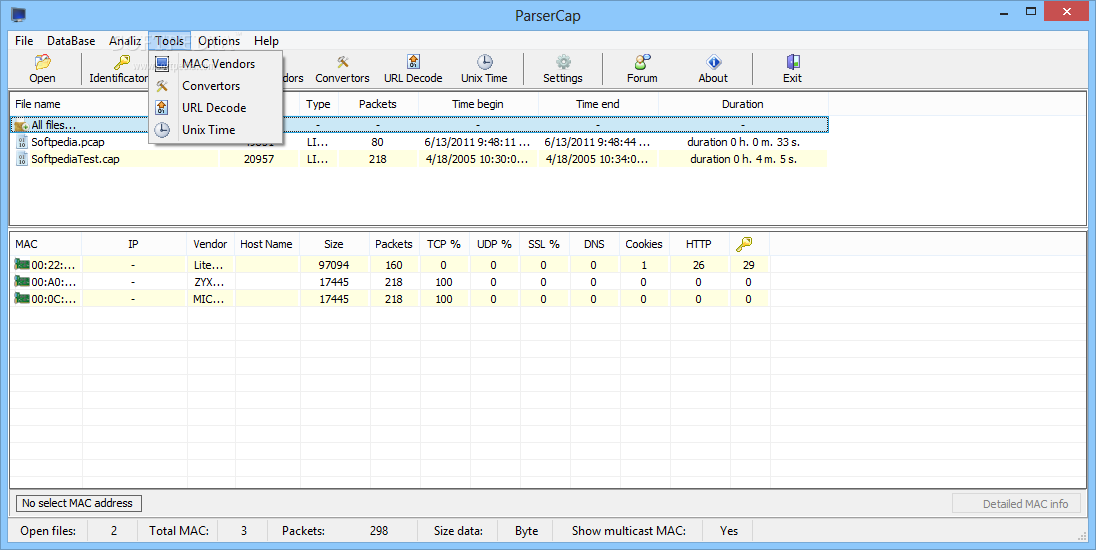Close the open Tools menu

pos(169,41)
